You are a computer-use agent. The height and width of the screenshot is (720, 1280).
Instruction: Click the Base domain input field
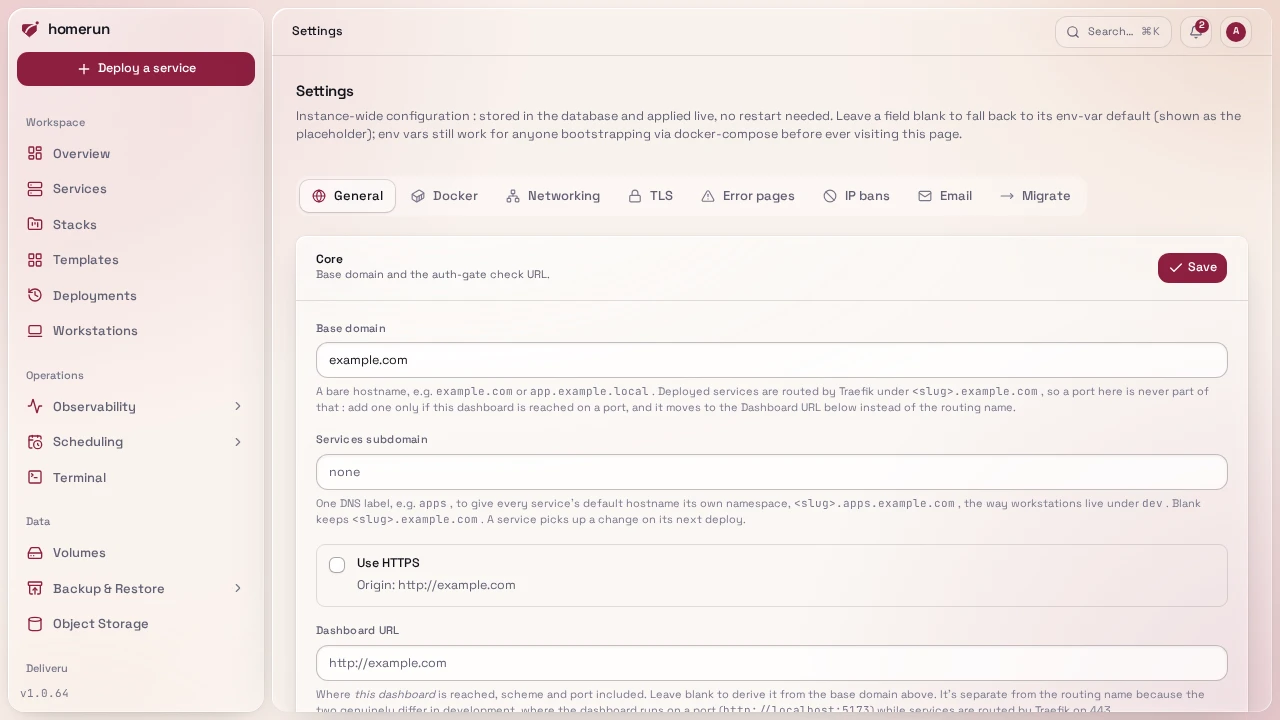click(772, 360)
